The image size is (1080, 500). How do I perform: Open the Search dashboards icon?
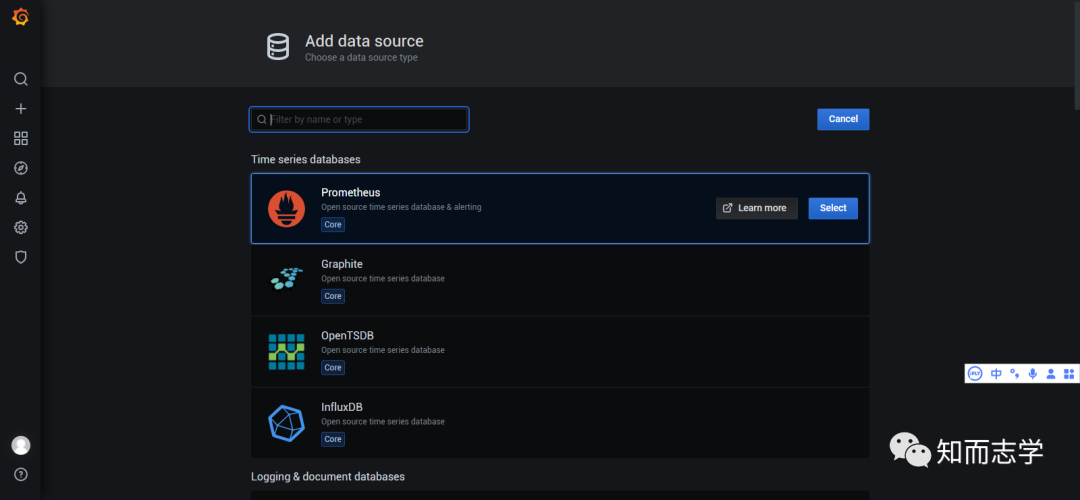(20, 79)
